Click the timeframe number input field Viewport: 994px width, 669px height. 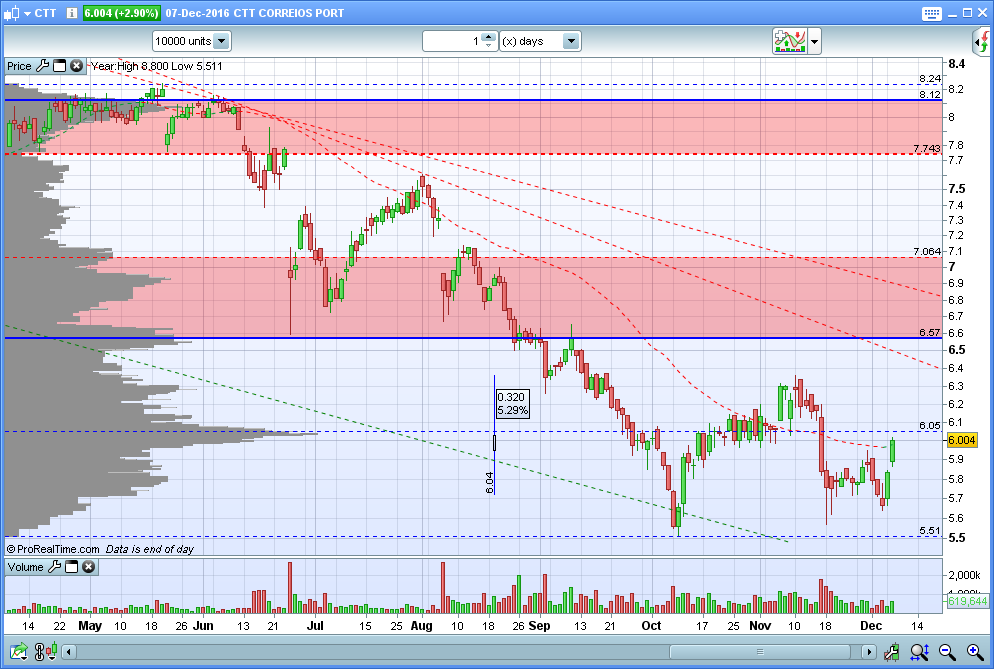[x=453, y=41]
